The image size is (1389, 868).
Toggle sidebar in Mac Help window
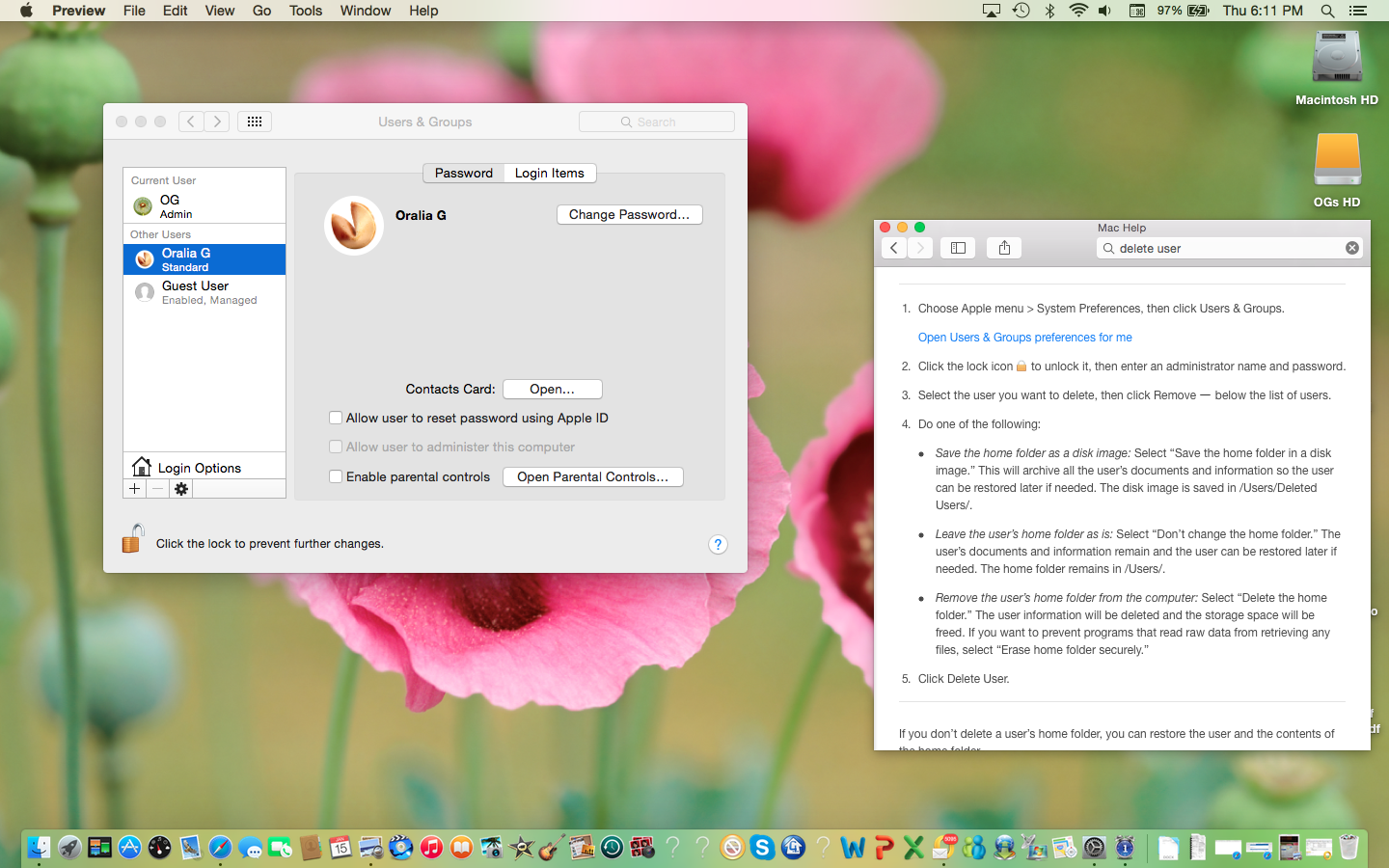pos(958,248)
